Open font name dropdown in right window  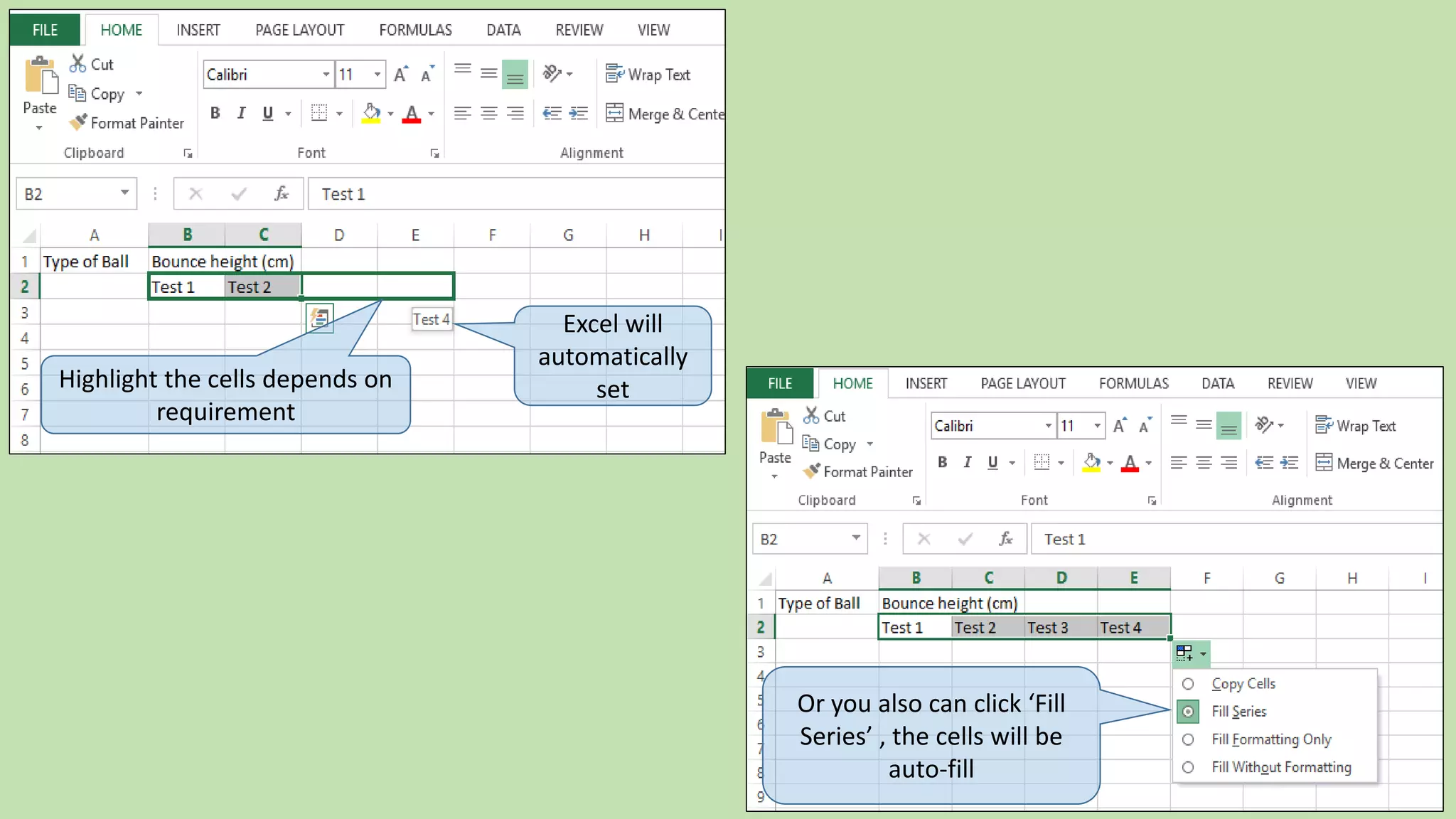[1048, 426]
